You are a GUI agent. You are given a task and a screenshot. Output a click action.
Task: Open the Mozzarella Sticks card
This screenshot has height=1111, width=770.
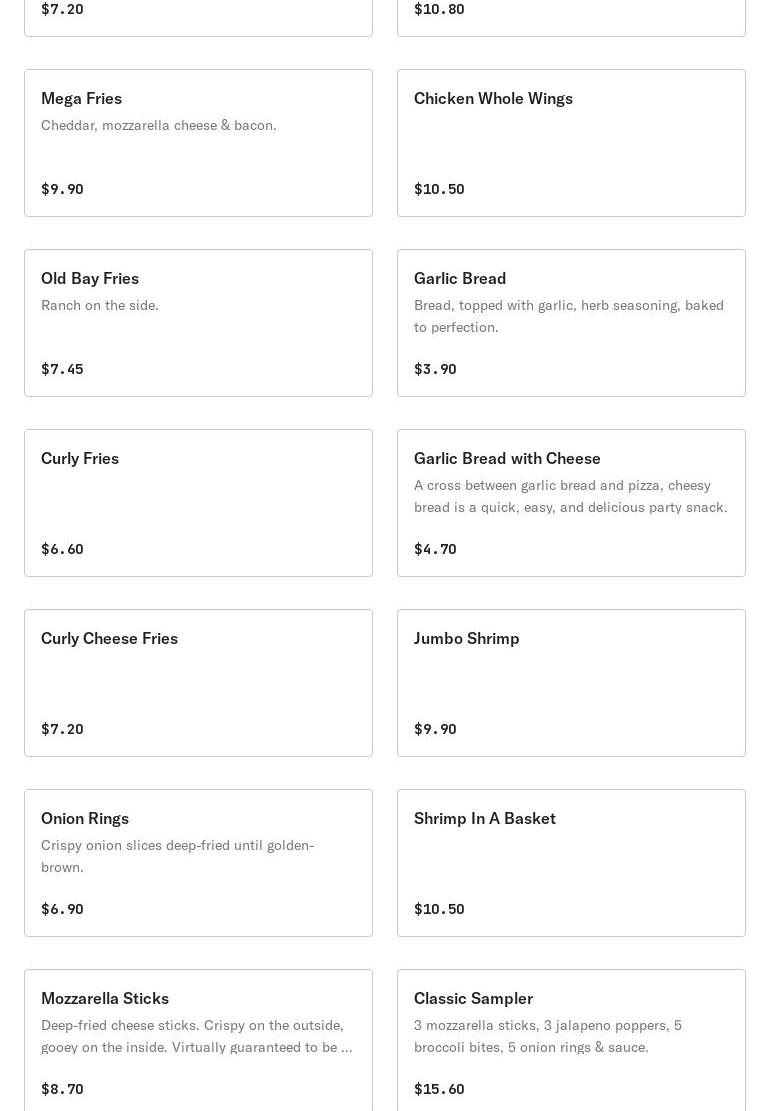point(198,1040)
